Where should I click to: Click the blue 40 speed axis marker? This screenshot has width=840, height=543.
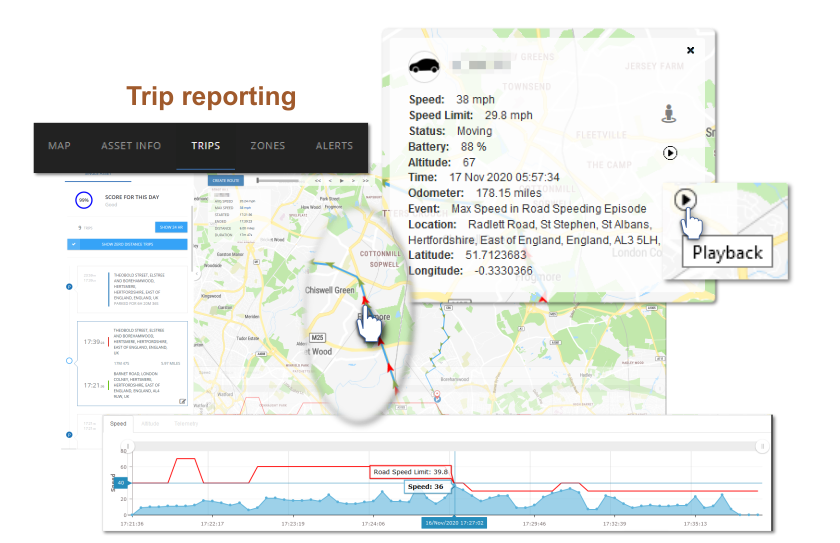pos(121,483)
